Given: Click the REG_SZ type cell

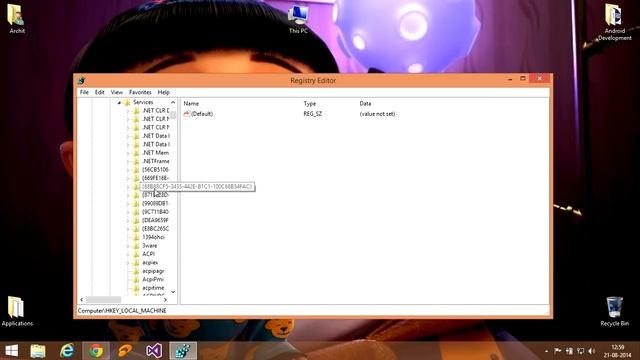Looking at the screenshot, I should click(313, 114).
